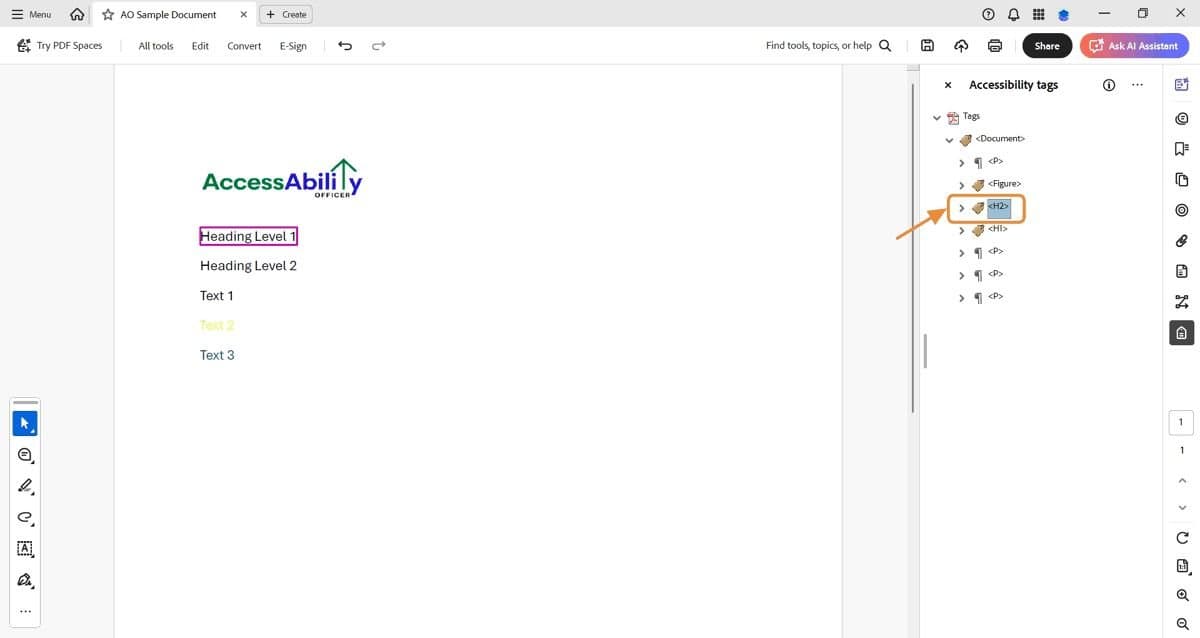Image resolution: width=1200 pixels, height=638 pixels.
Task: Open the Add Comment tool
Action: (24, 454)
